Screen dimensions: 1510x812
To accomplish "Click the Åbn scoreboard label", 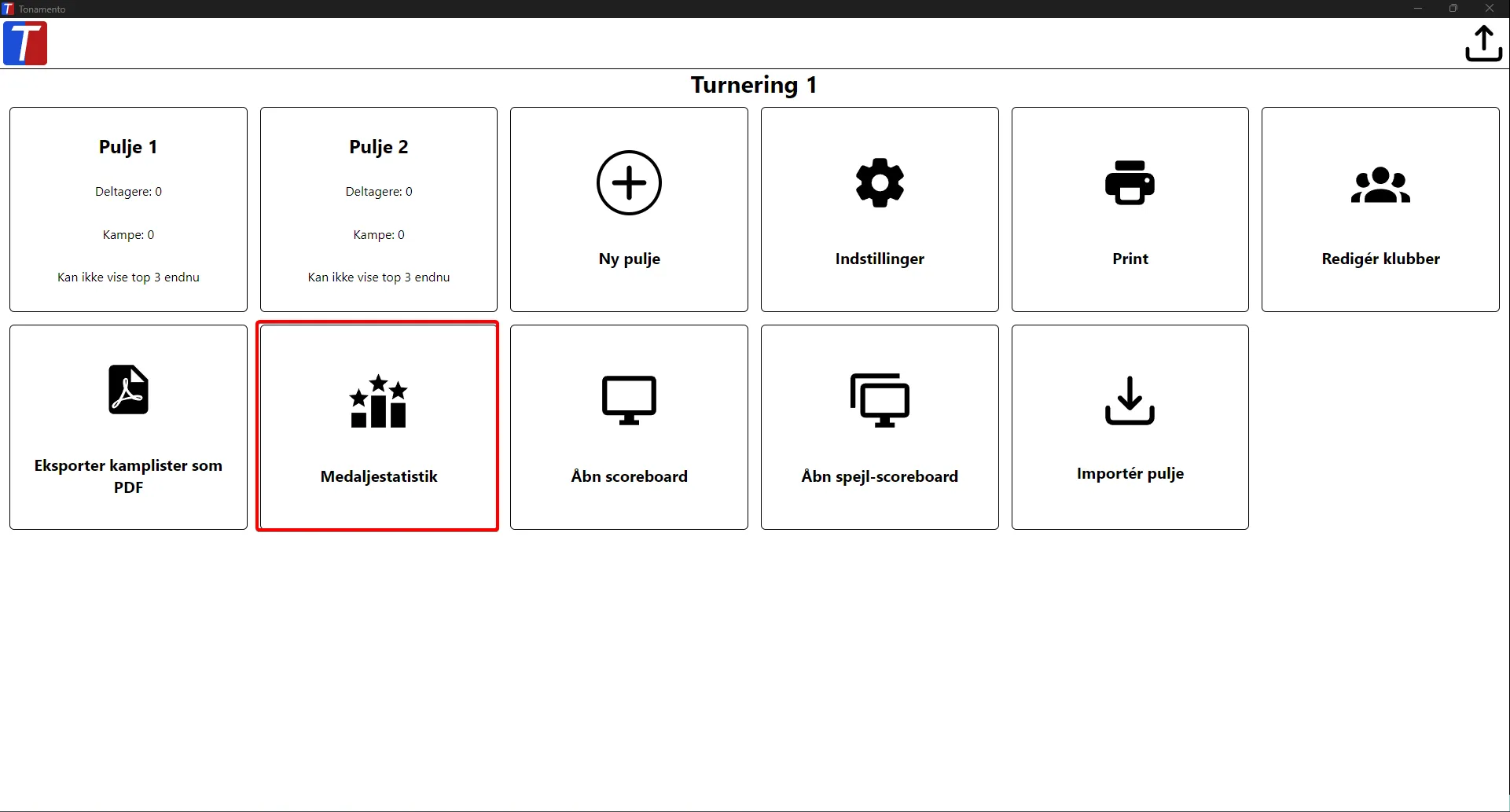I will pos(629,476).
